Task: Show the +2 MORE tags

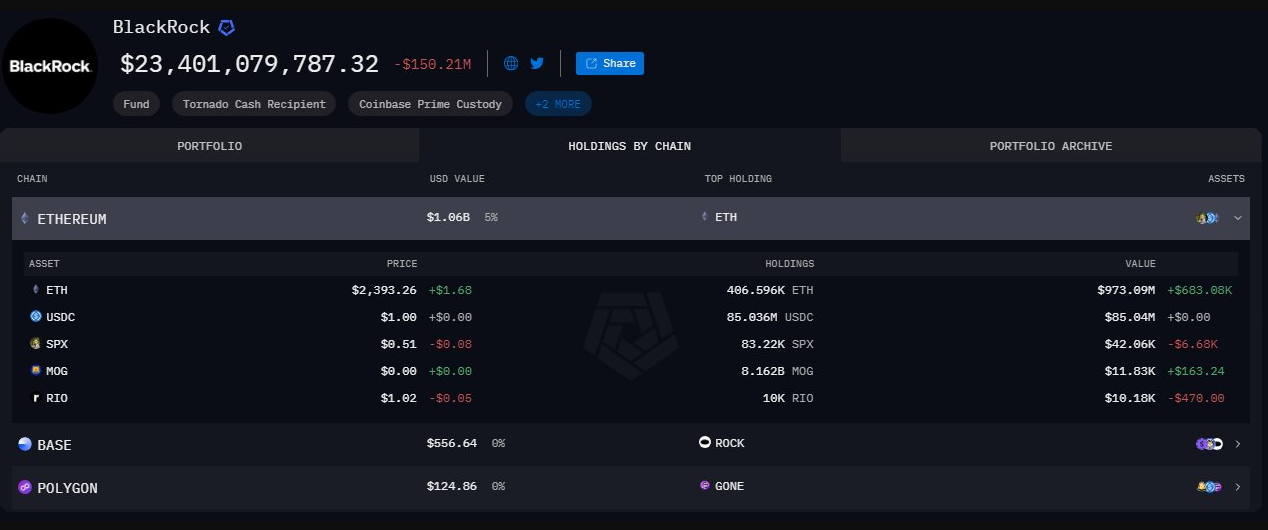Action: pyautogui.click(x=559, y=104)
